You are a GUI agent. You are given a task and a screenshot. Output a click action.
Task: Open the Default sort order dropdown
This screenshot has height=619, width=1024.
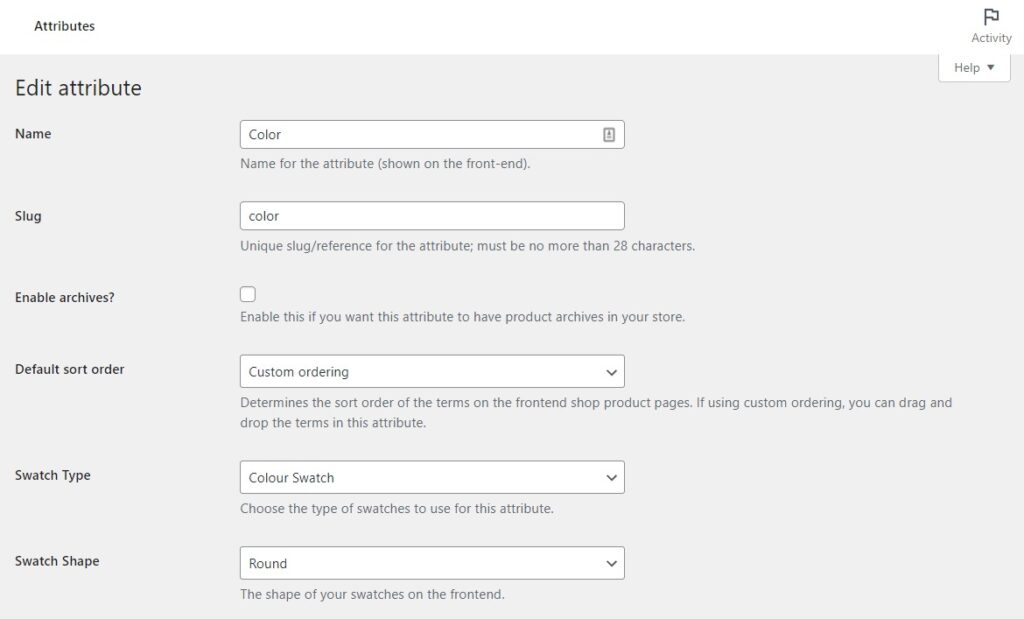click(x=432, y=371)
